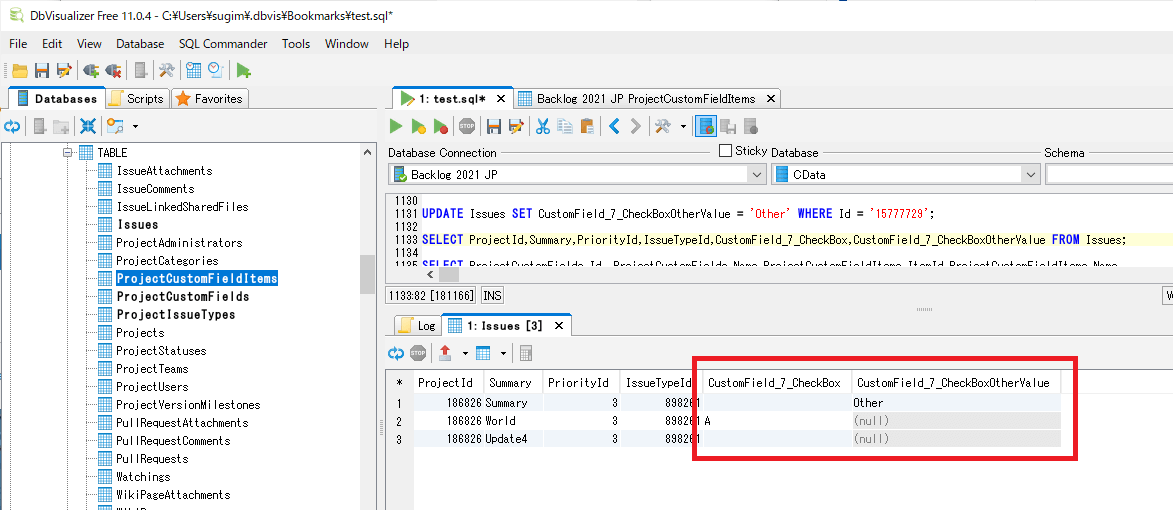The height and width of the screenshot is (510, 1173).
Task: Click the Disconnect All plug icon with red X
Action: (x=113, y=70)
